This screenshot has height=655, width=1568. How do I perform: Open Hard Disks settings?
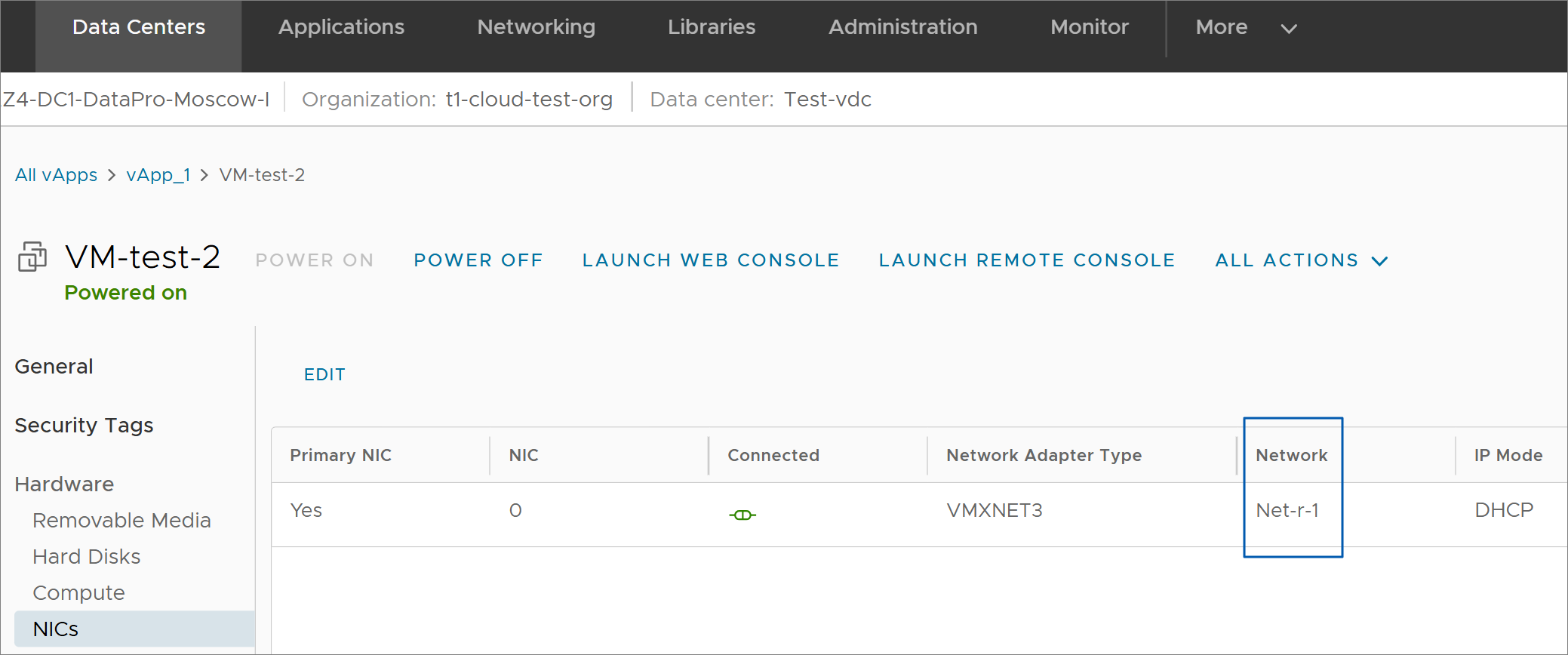(x=87, y=557)
